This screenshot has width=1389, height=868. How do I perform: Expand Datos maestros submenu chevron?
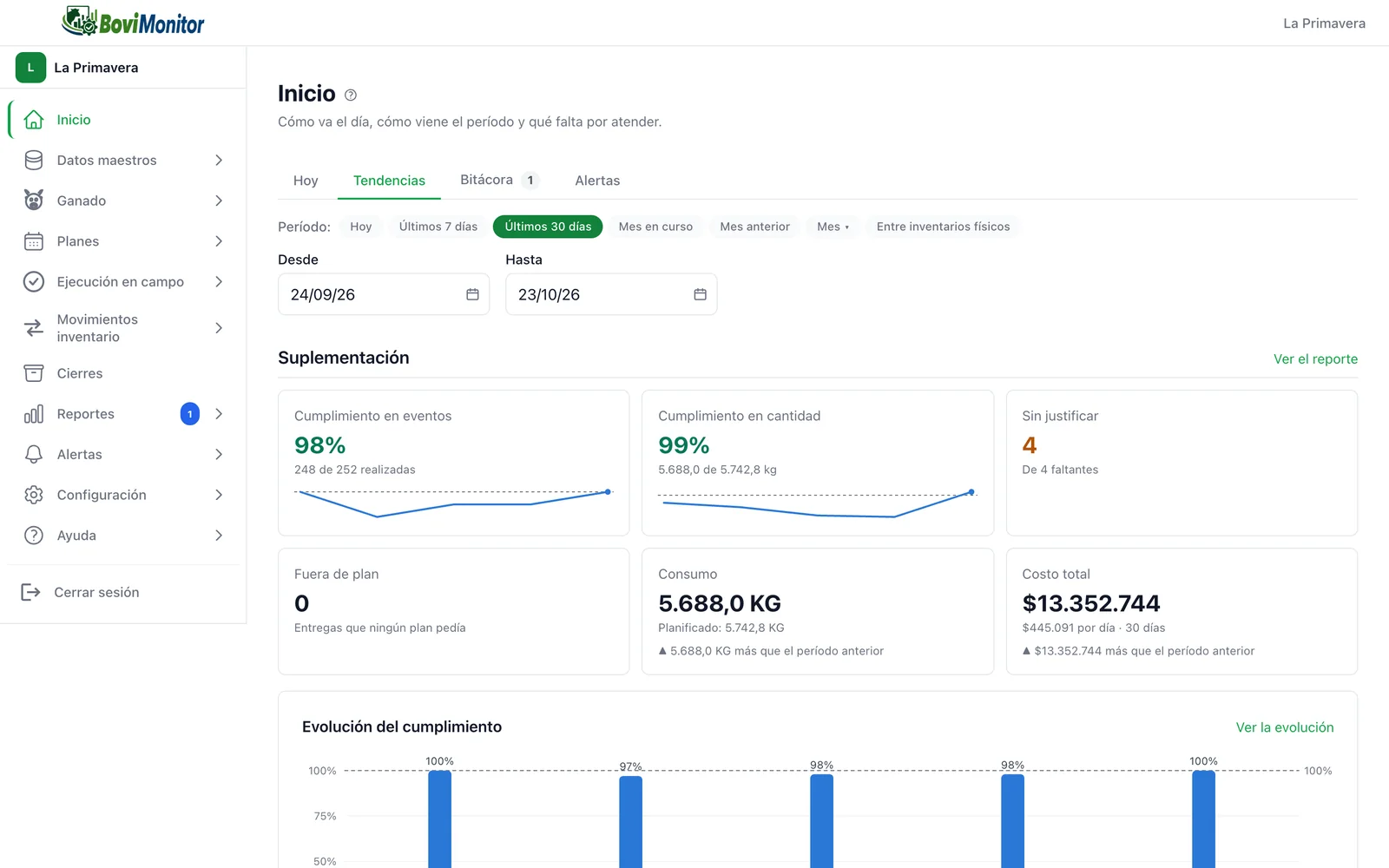[219, 160]
